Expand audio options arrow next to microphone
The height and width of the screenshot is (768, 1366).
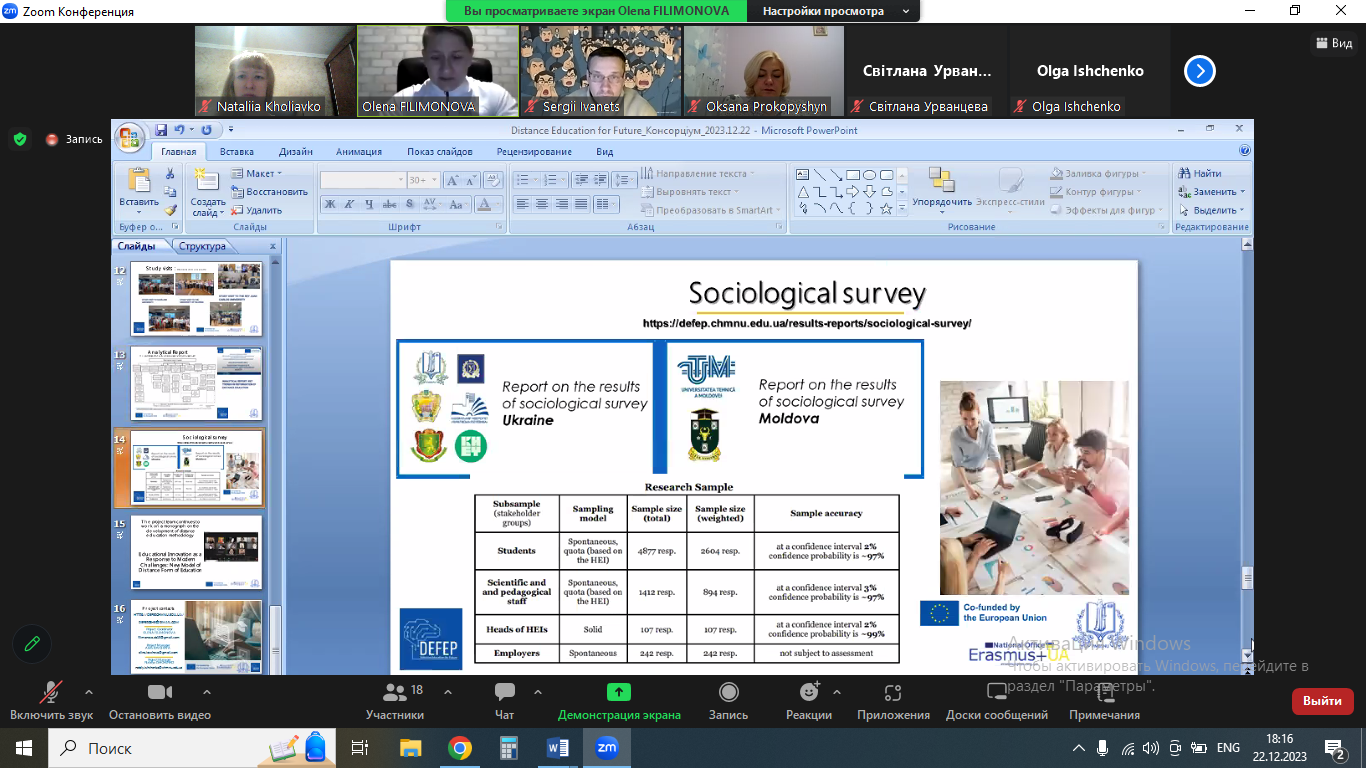click(89, 692)
